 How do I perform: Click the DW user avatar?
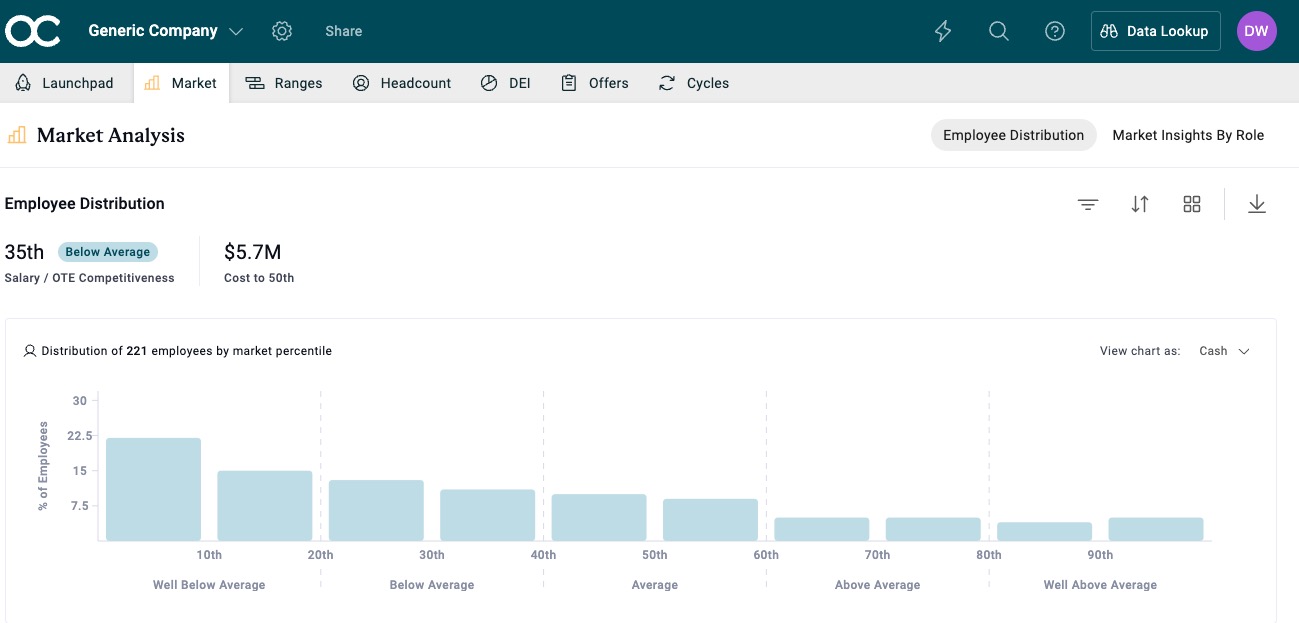1256,31
